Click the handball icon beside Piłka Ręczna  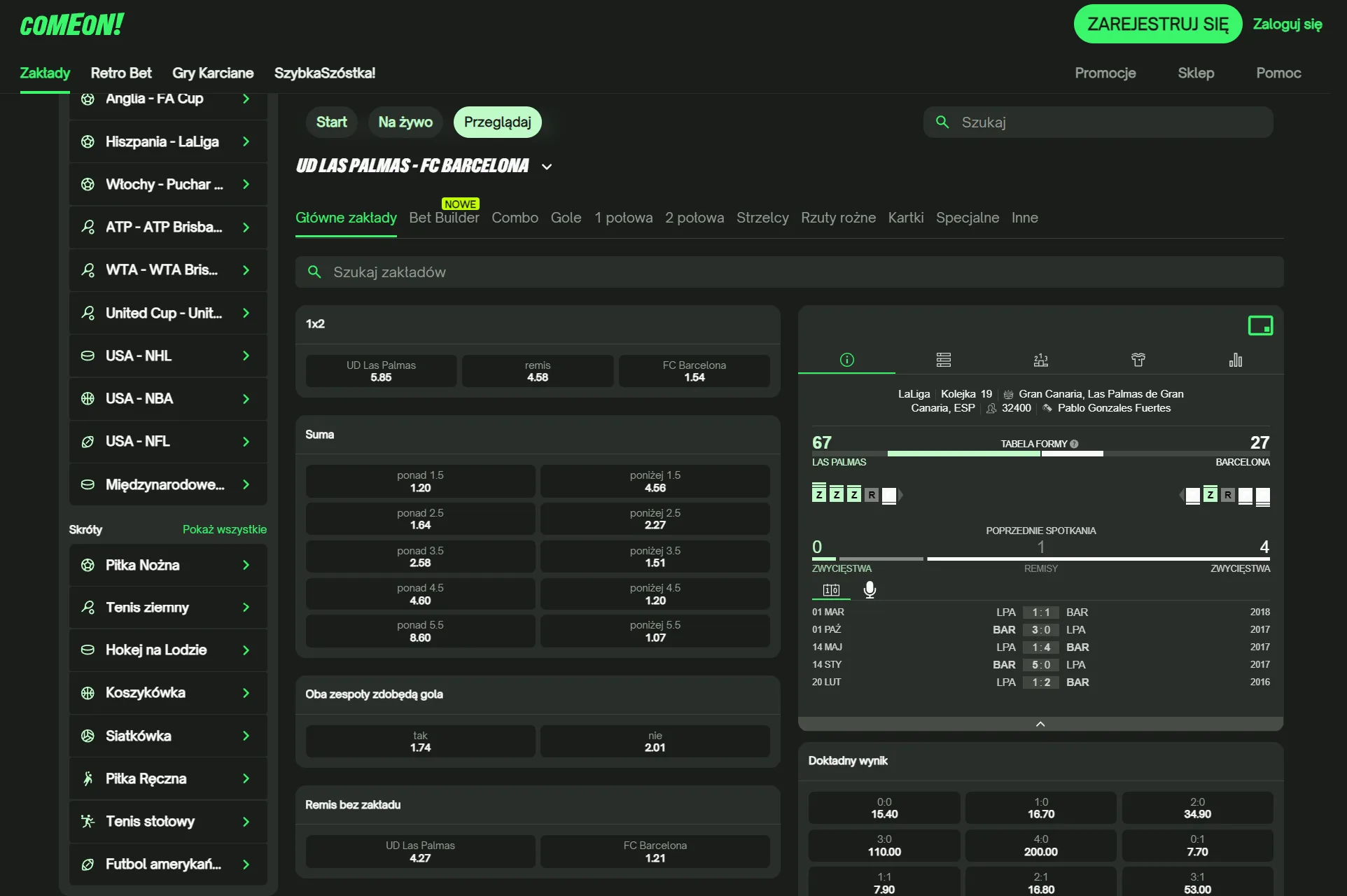click(x=88, y=778)
